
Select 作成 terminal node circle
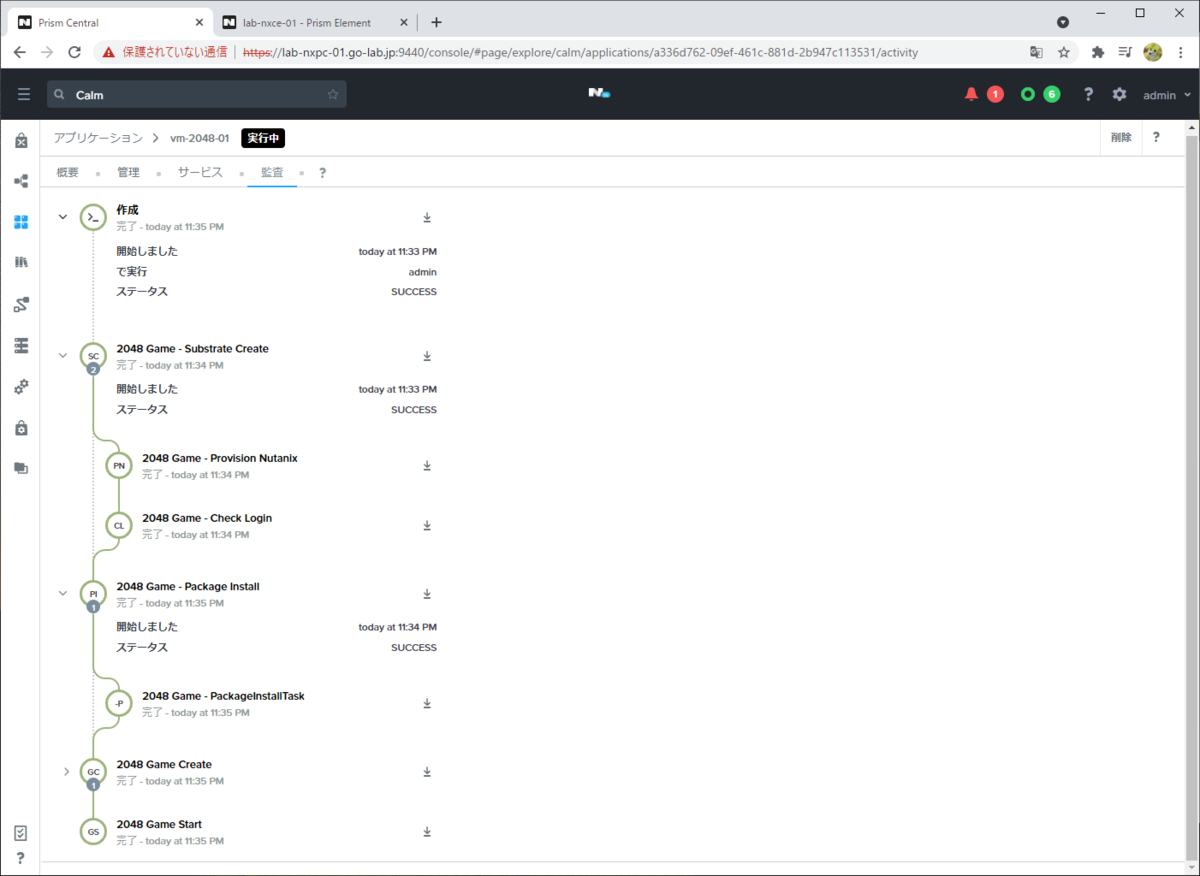click(x=93, y=217)
